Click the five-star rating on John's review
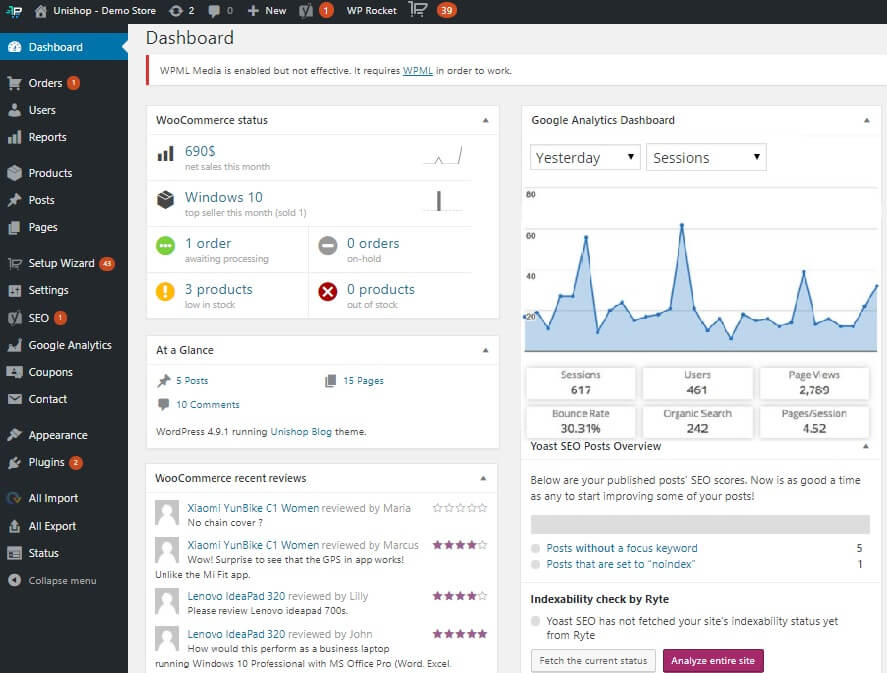This screenshot has width=887, height=673. [460, 634]
